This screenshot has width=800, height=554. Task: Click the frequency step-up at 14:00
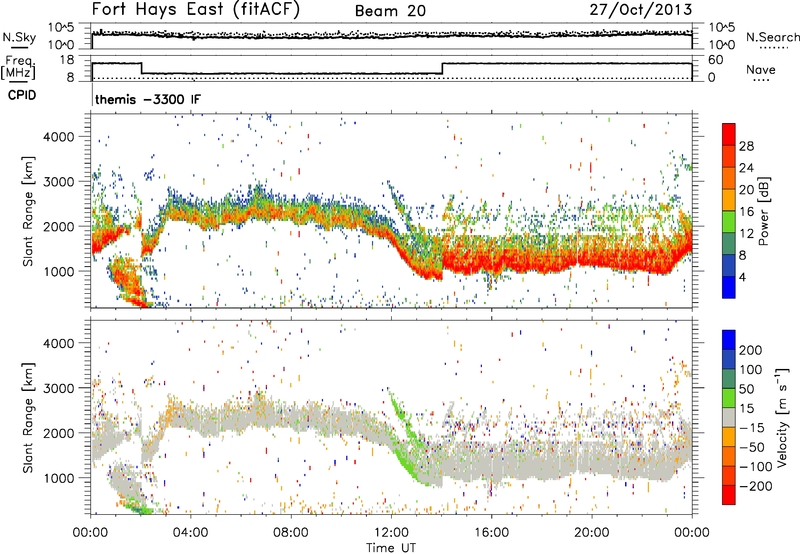coord(442,68)
